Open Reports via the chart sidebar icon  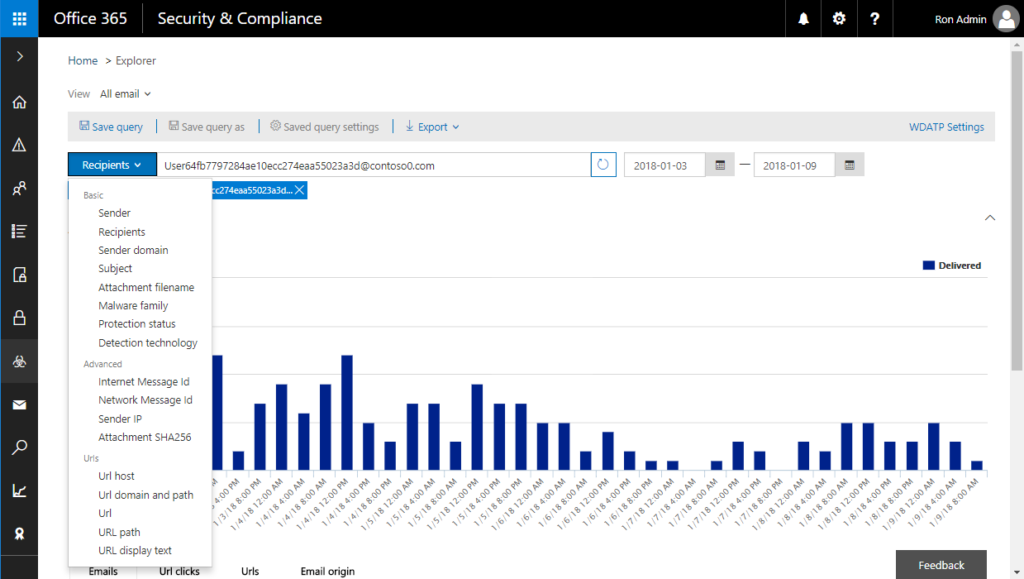coord(19,489)
